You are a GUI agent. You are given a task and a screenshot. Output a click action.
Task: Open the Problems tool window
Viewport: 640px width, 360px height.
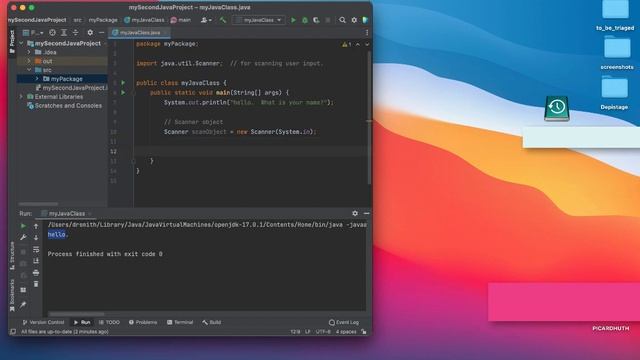[x=143, y=322]
